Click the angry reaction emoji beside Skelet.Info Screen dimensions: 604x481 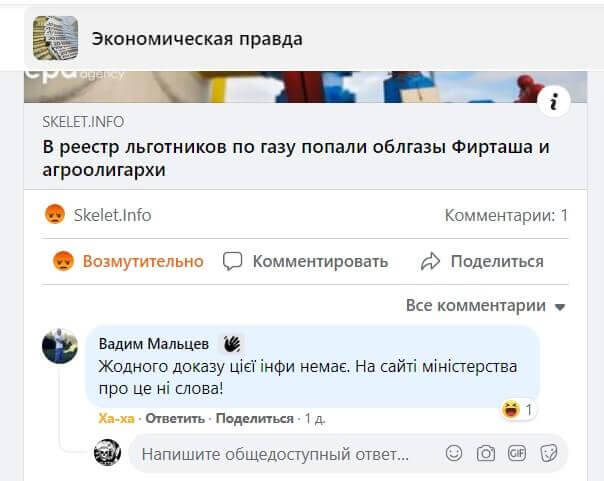[54, 214]
